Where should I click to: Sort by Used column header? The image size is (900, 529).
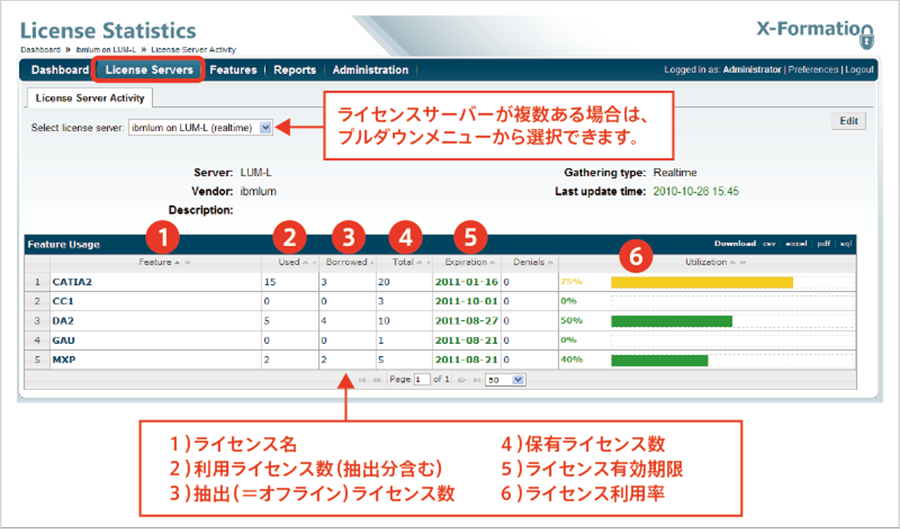point(290,262)
